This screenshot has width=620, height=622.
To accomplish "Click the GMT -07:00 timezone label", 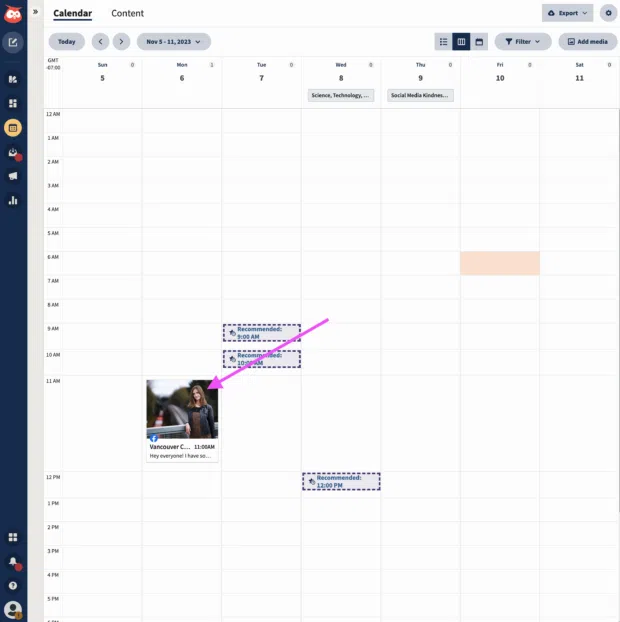I will click(54, 64).
